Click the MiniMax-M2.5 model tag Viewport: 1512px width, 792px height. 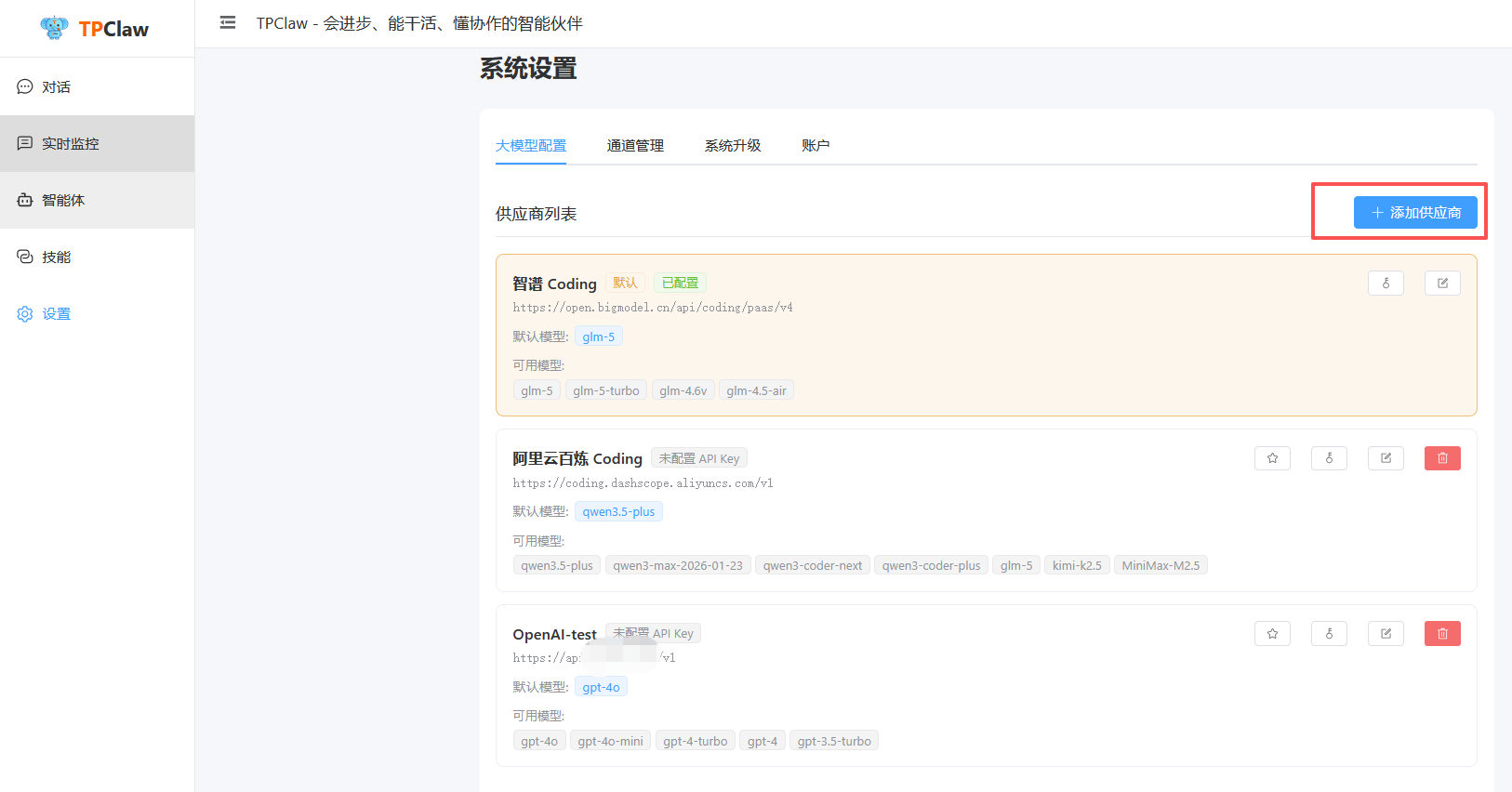coord(1161,565)
